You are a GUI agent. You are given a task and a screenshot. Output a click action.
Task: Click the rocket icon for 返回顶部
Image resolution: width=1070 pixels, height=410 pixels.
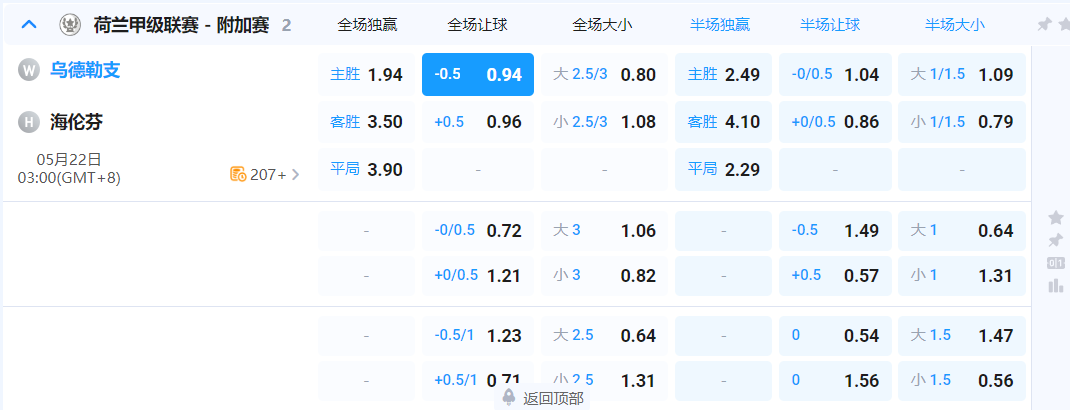508,397
